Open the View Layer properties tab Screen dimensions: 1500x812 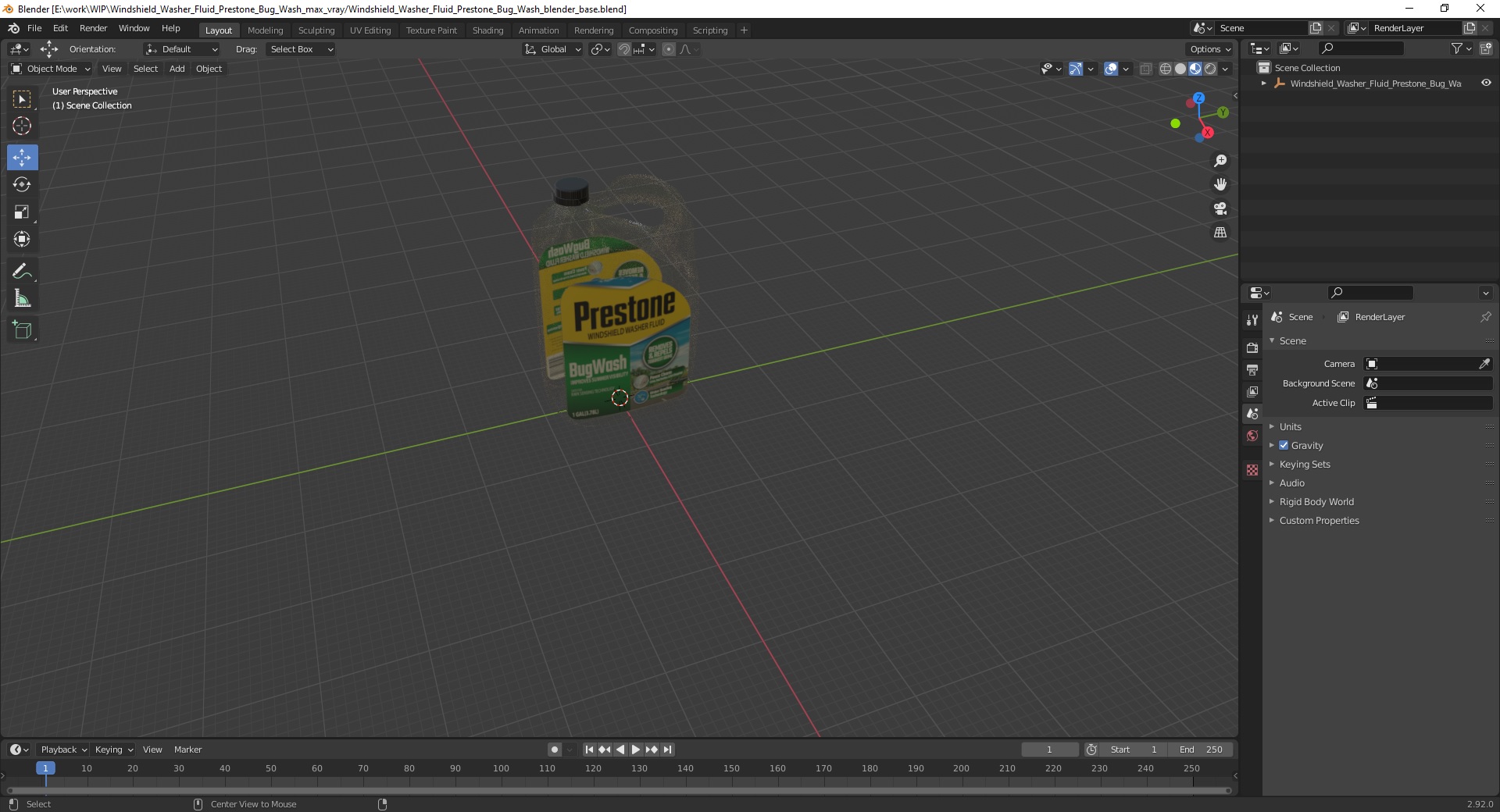1252,391
